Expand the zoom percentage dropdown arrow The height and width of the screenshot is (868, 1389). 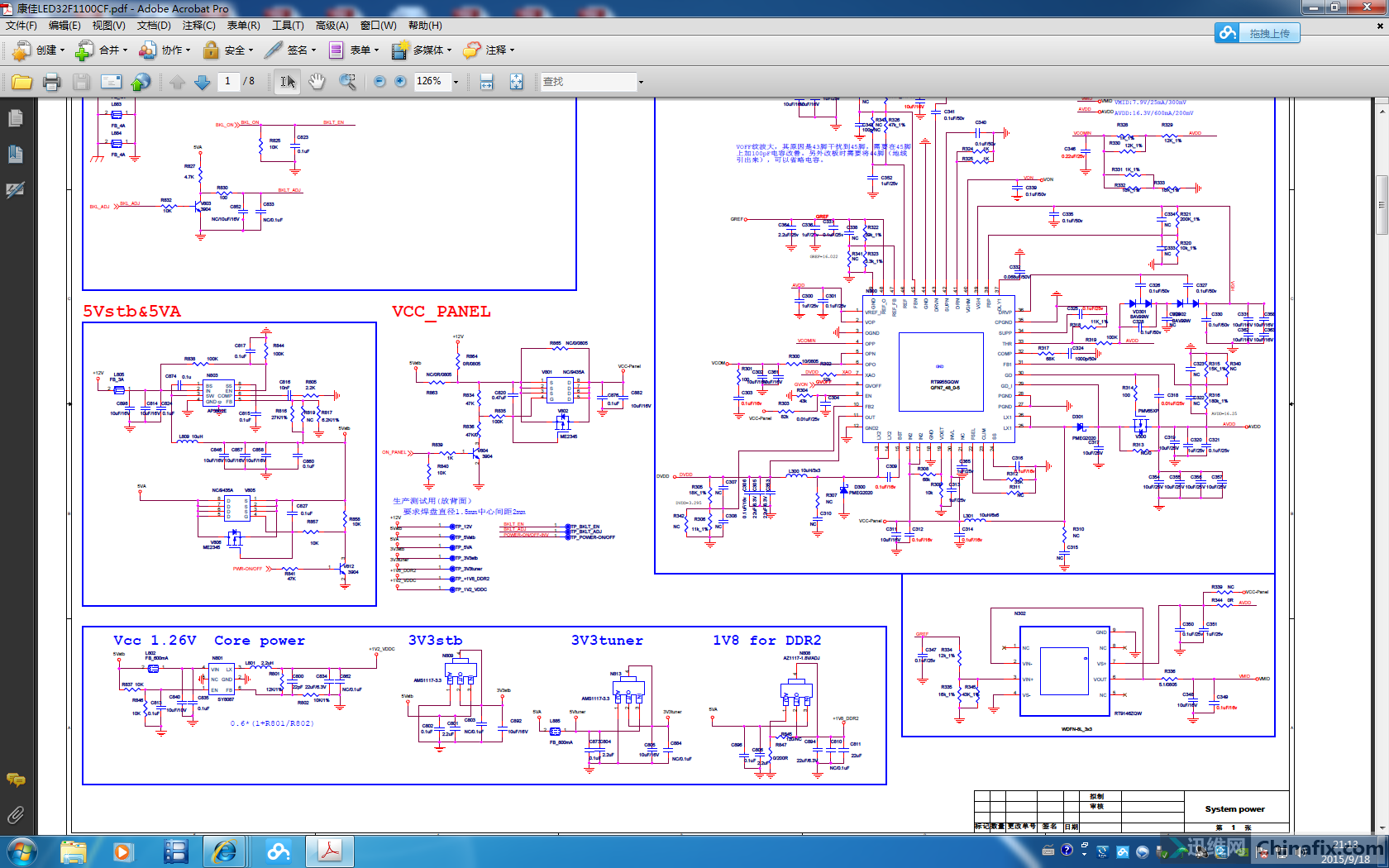pyautogui.click(x=456, y=82)
